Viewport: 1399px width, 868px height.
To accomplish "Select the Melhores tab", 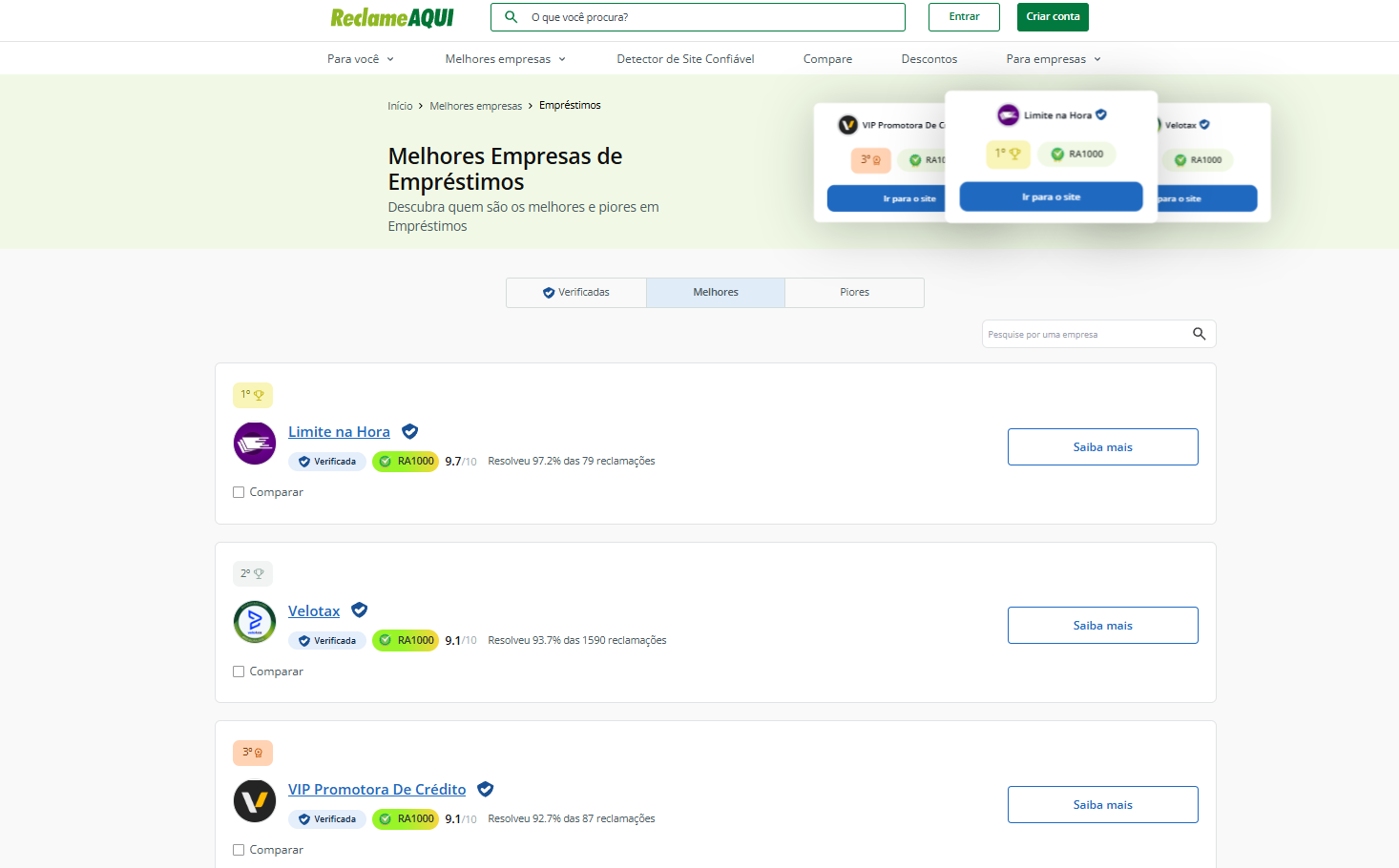I will (716, 293).
